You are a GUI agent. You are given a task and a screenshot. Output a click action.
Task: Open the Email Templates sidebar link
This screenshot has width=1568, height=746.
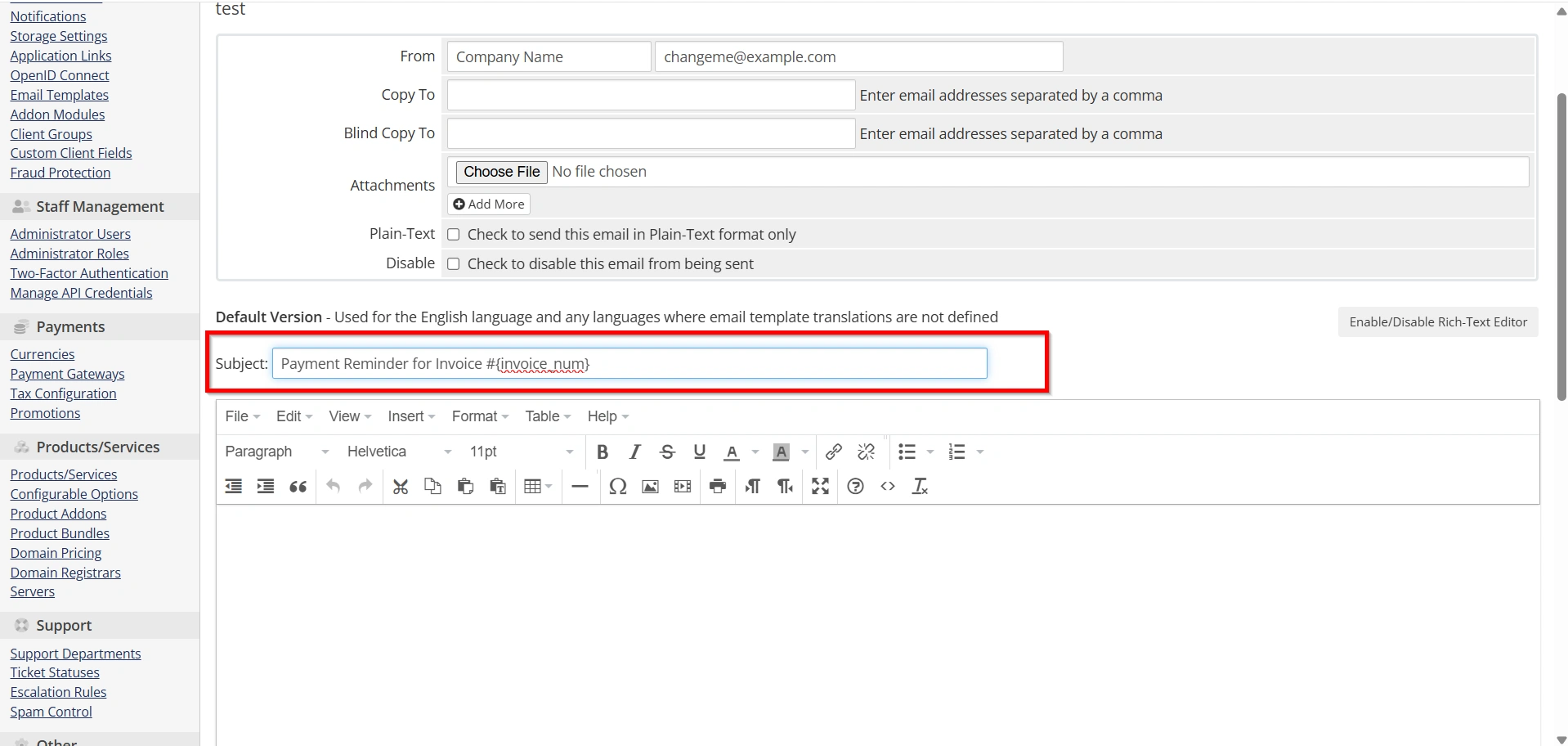(59, 95)
